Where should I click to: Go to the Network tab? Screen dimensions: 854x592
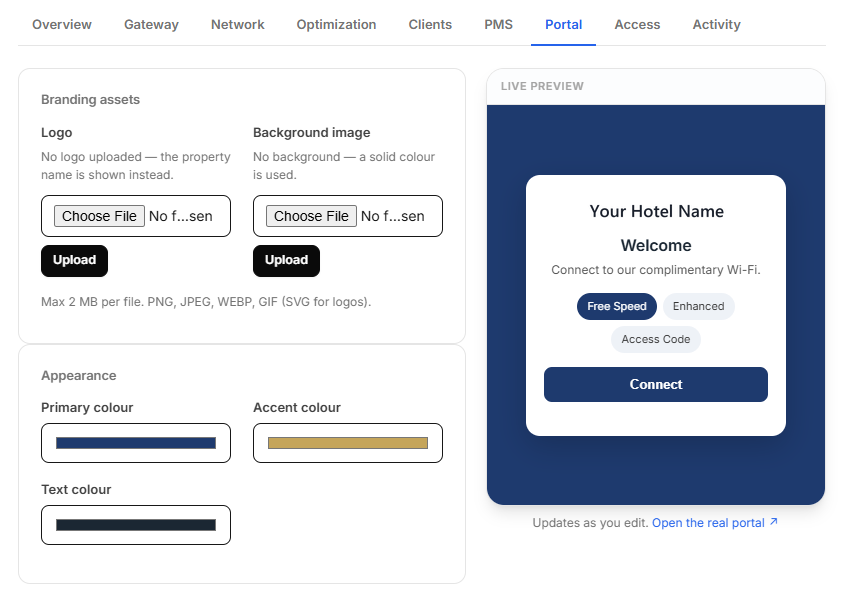237,25
